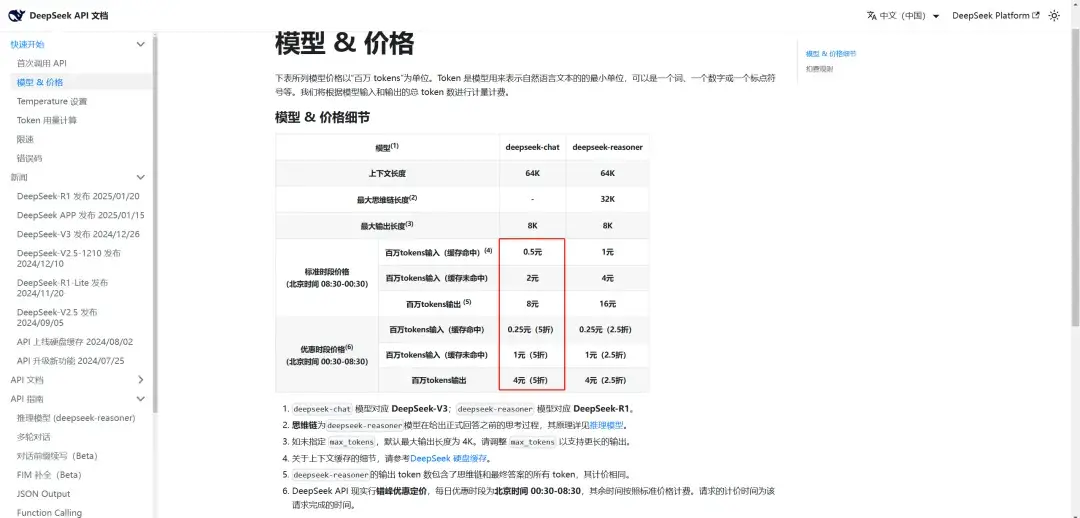Click the 上下文长度 row label
Screen dimensions: 1080x518
pyautogui.click(x=387, y=174)
